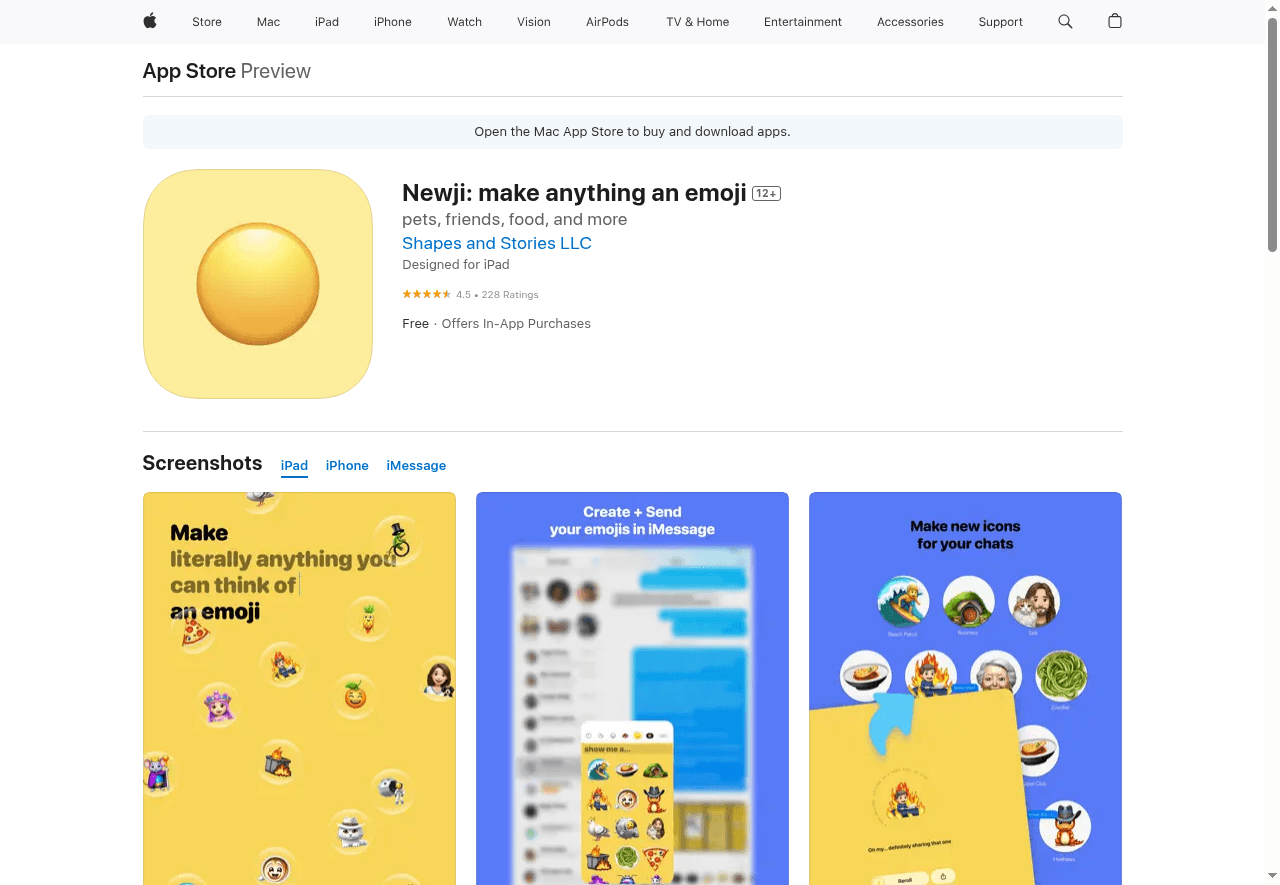The width and height of the screenshot is (1280, 885).
Task: Open the iPhone navigation menu
Action: 393,22
